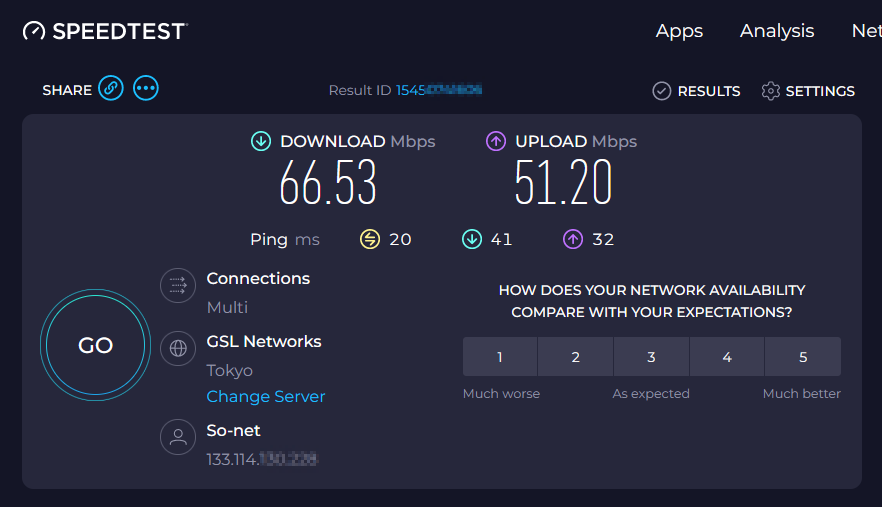This screenshot has height=507, width=882.
Task: Click the Connections heading
Action: click(x=258, y=279)
